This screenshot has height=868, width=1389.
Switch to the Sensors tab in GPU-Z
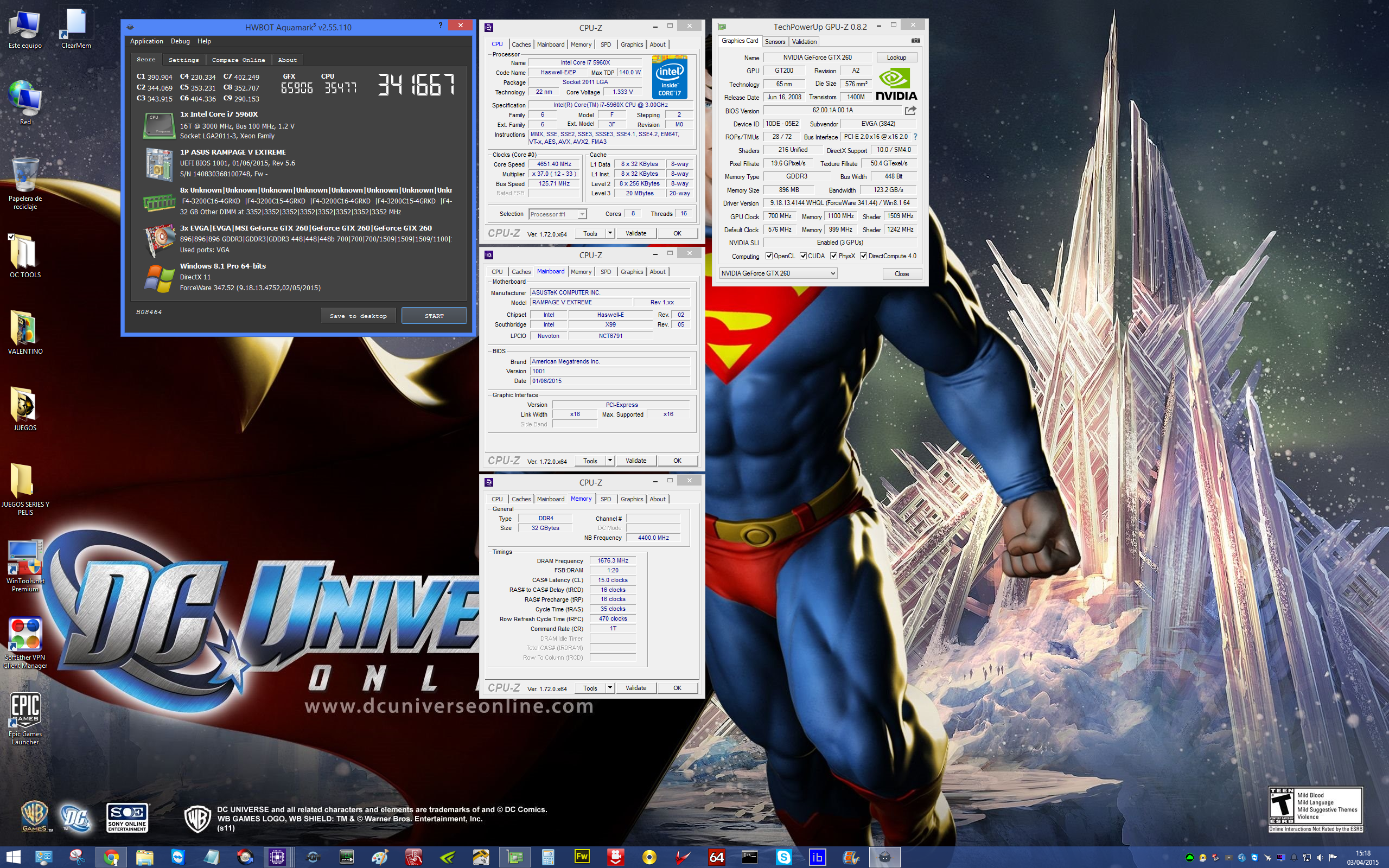pyautogui.click(x=775, y=41)
